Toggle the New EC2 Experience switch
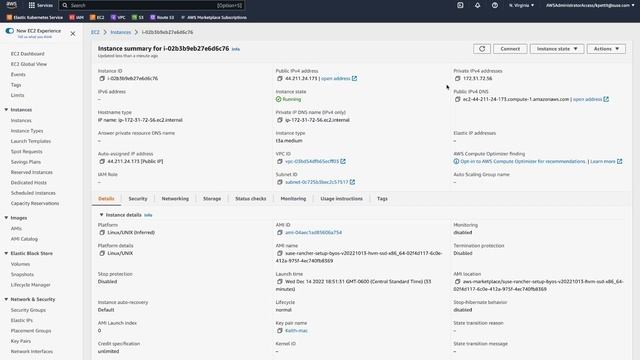Image resolution: width=640 pixels, height=360 pixels. coord(9,31)
